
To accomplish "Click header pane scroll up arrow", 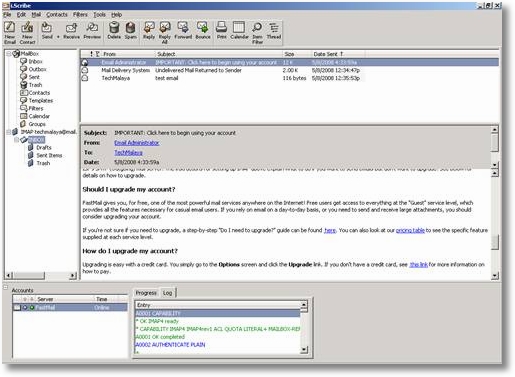I will point(495,129).
